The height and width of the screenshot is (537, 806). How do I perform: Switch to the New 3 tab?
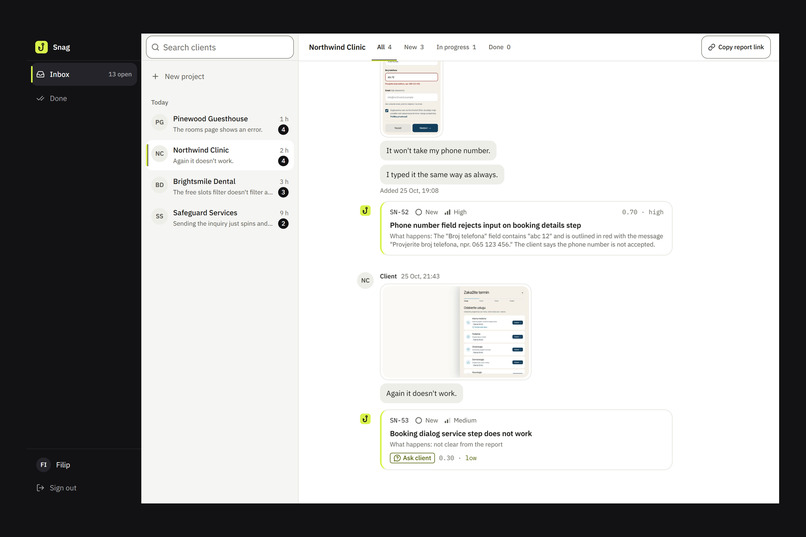coord(414,47)
